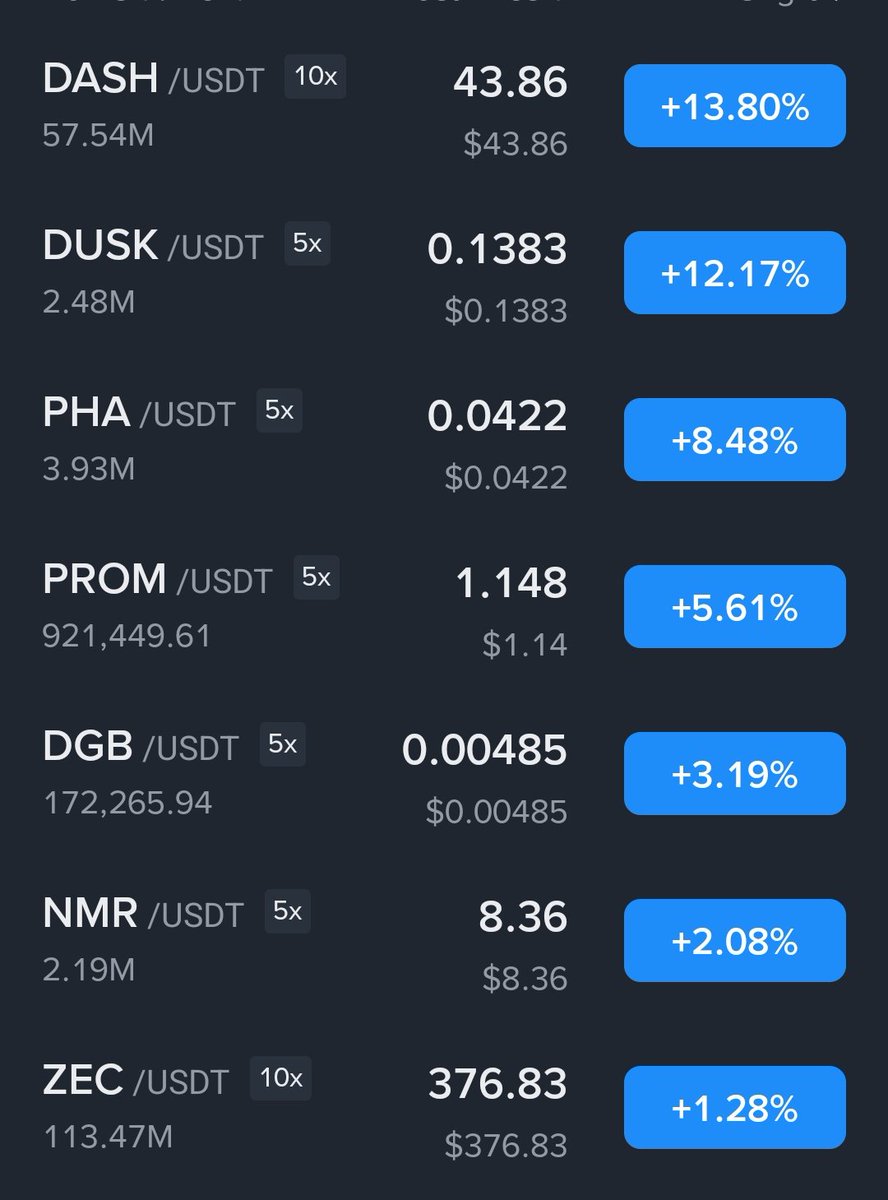Tap the +13.80% change button for DASH

coord(734,106)
